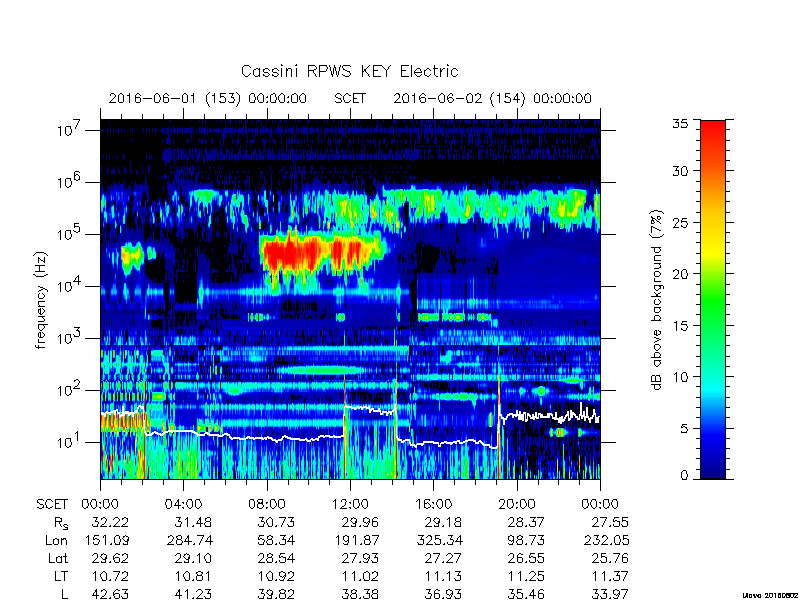Click the Lat value 27.27
This screenshot has width=800, height=600.
442,559
